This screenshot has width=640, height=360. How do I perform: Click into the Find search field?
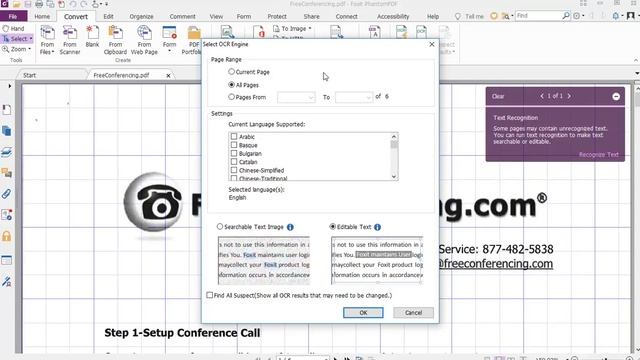click(538, 16)
